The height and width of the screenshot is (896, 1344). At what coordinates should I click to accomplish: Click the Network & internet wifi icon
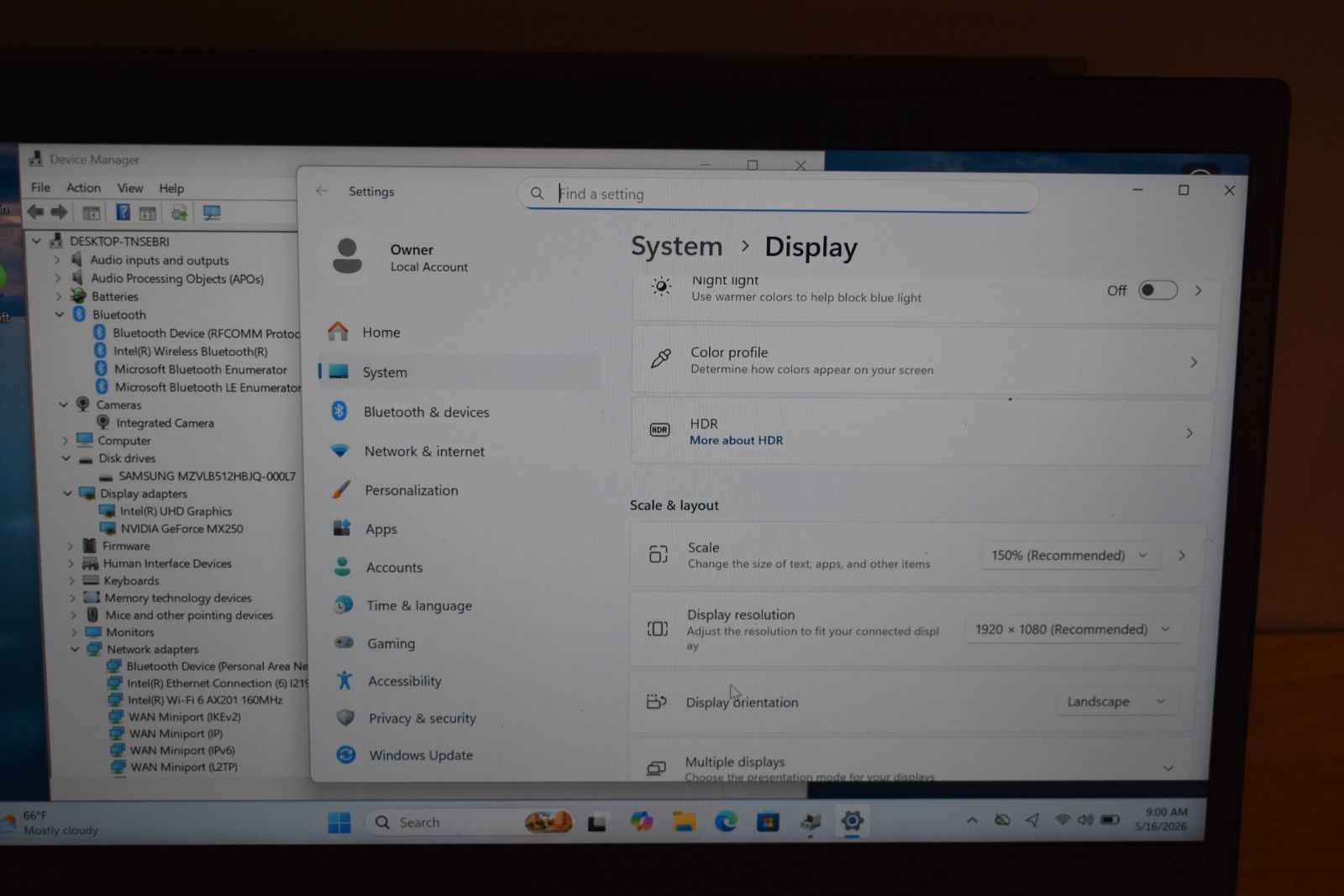point(340,451)
